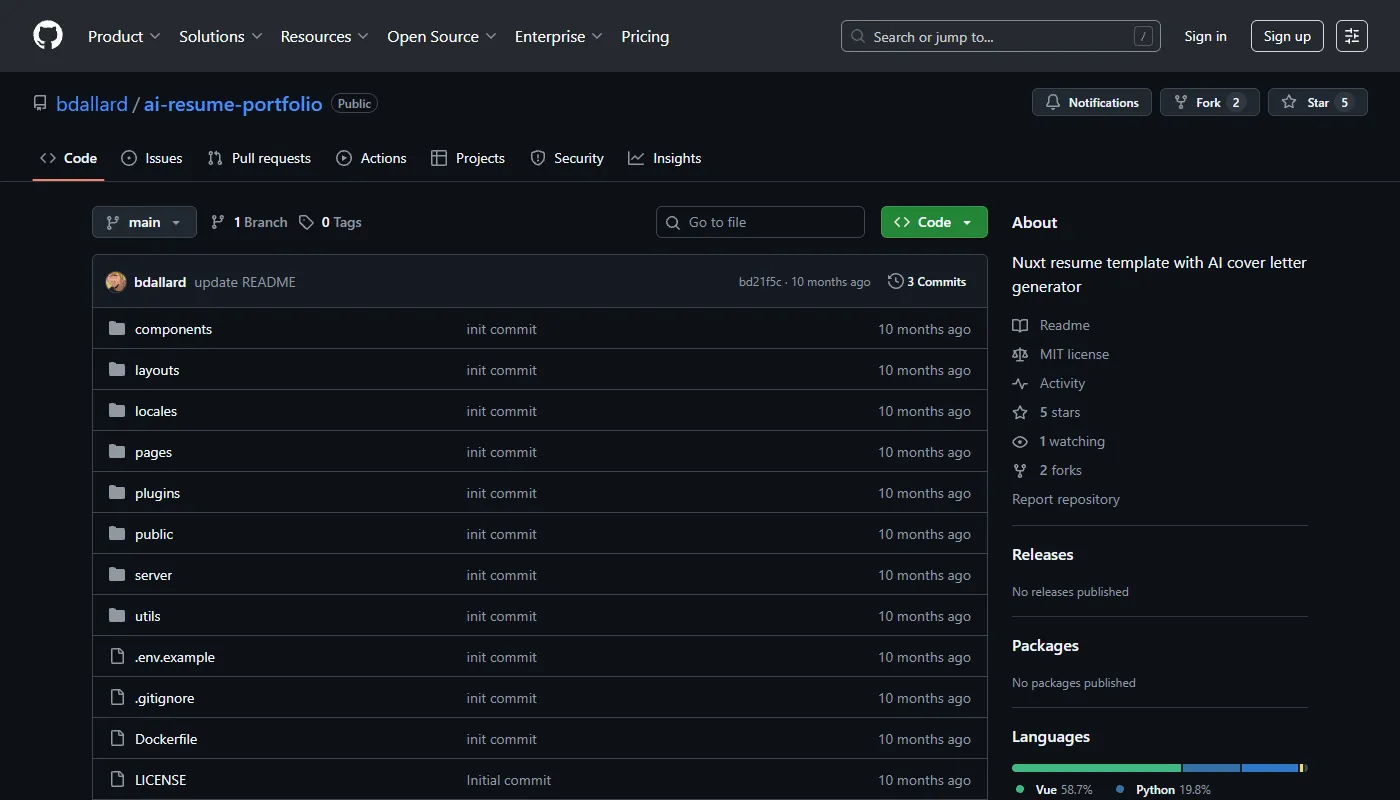
Task: Click the .env.example file icon
Action: pyautogui.click(x=117, y=657)
